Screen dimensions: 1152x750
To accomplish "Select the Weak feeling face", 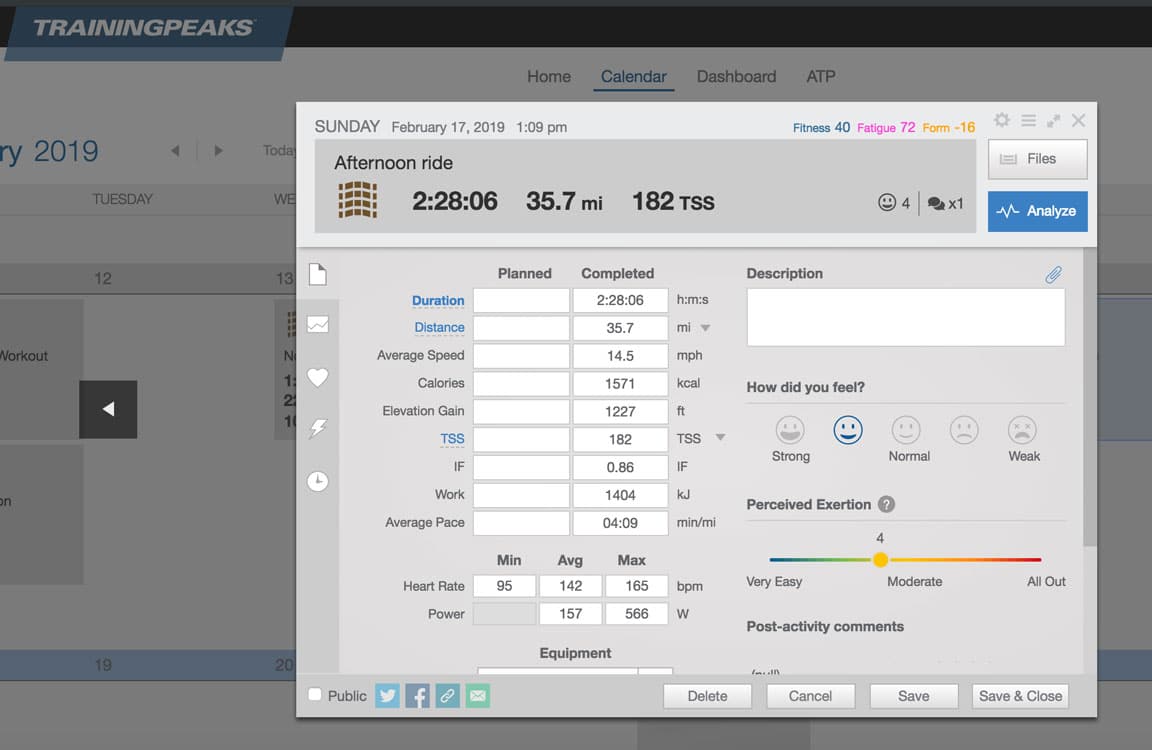I will point(1022,430).
